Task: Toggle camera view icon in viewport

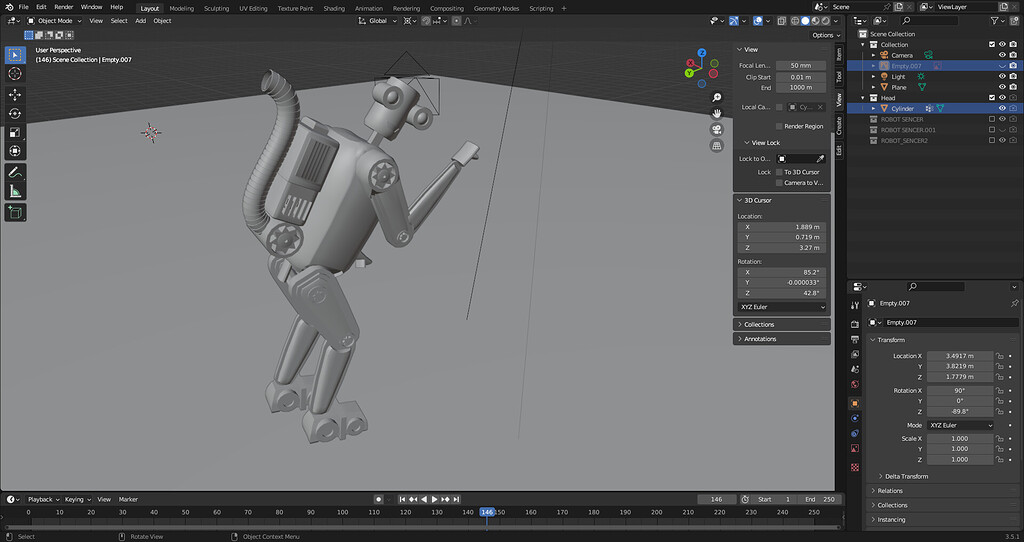Action: pos(716,129)
